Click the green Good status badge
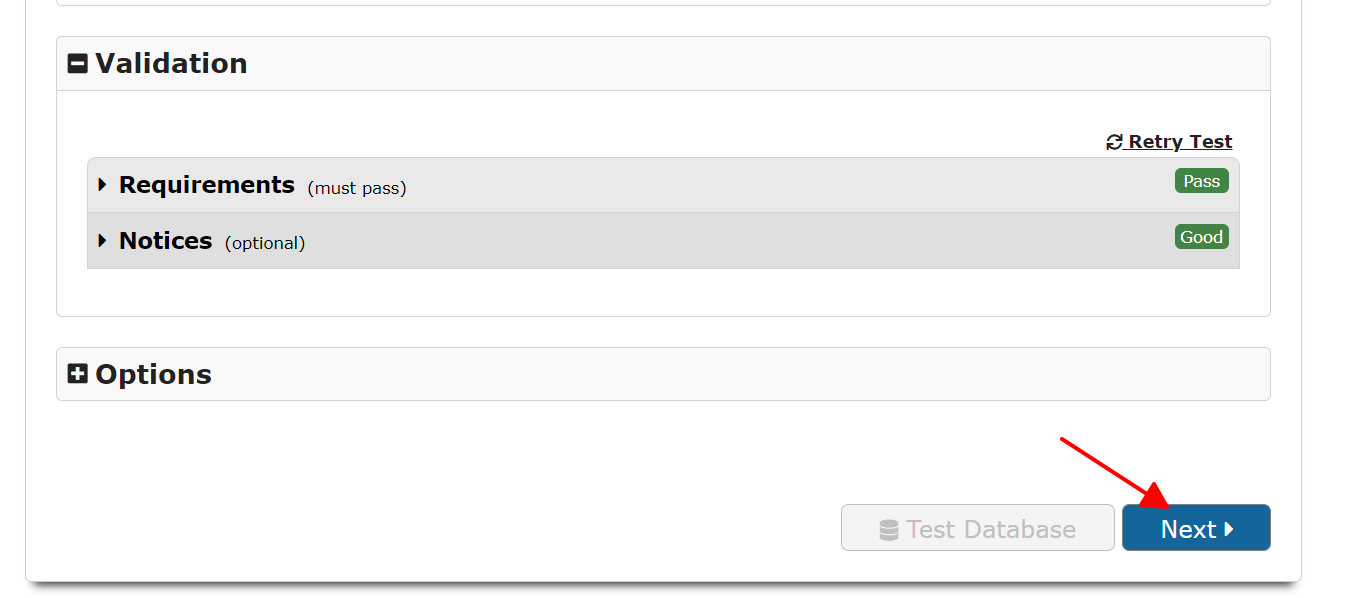This screenshot has height=598, width=1366. coord(1201,237)
